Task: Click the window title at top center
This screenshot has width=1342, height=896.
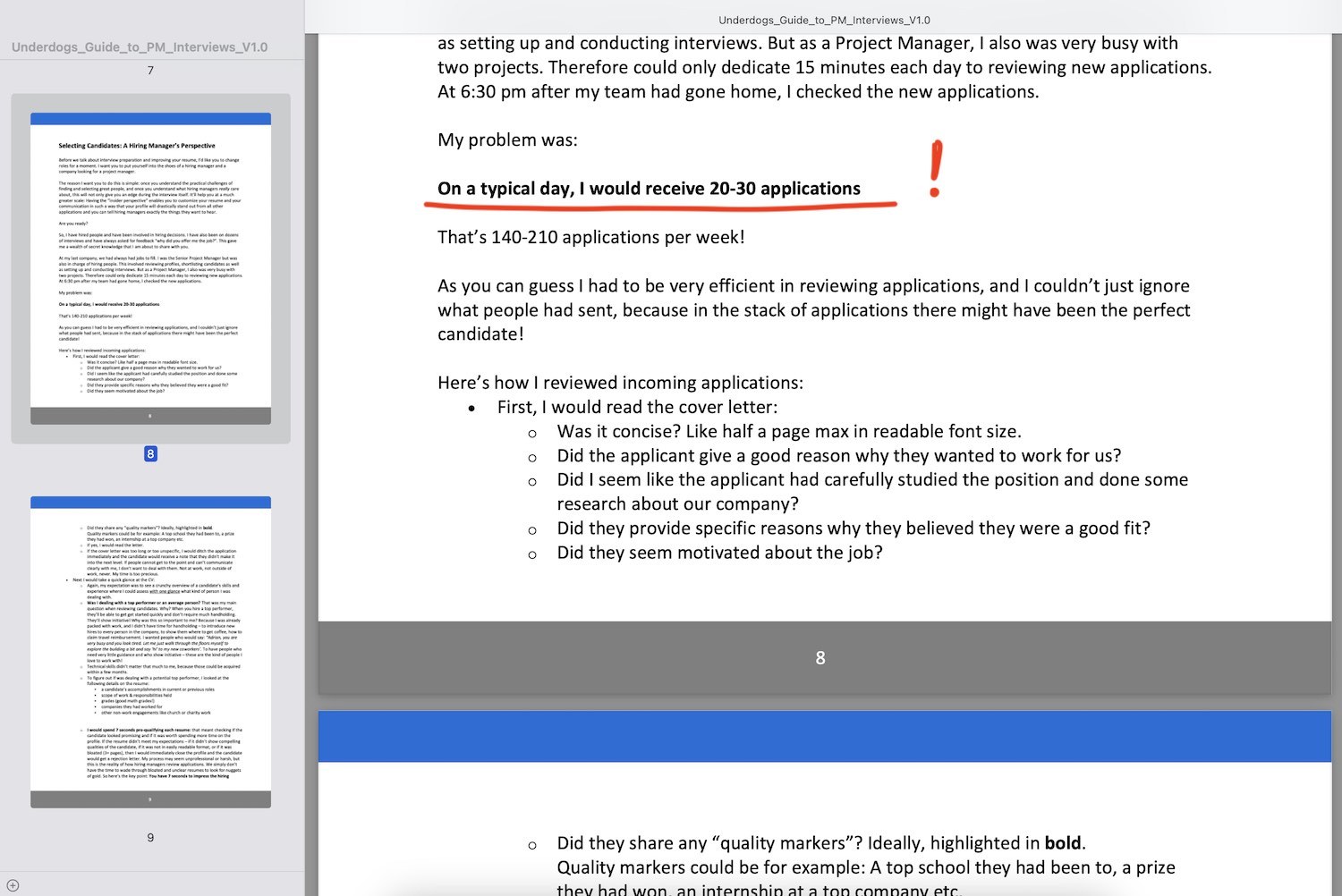Action: (824, 20)
